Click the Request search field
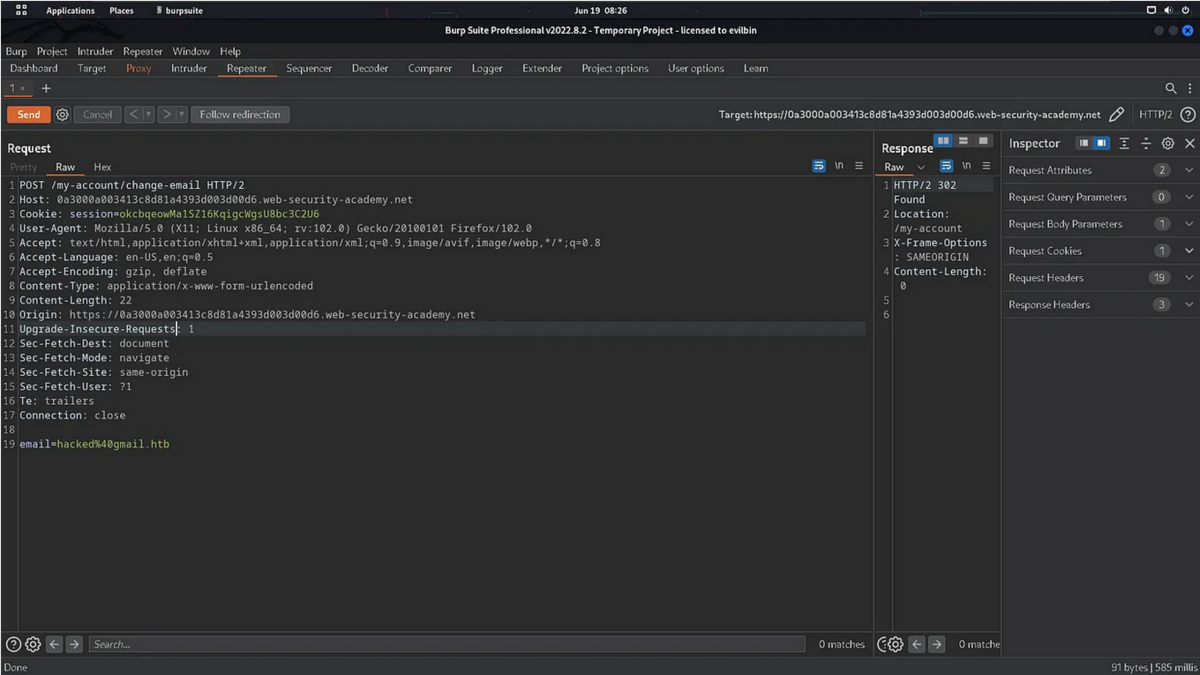The image size is (1200, 675). pos(446,645)
